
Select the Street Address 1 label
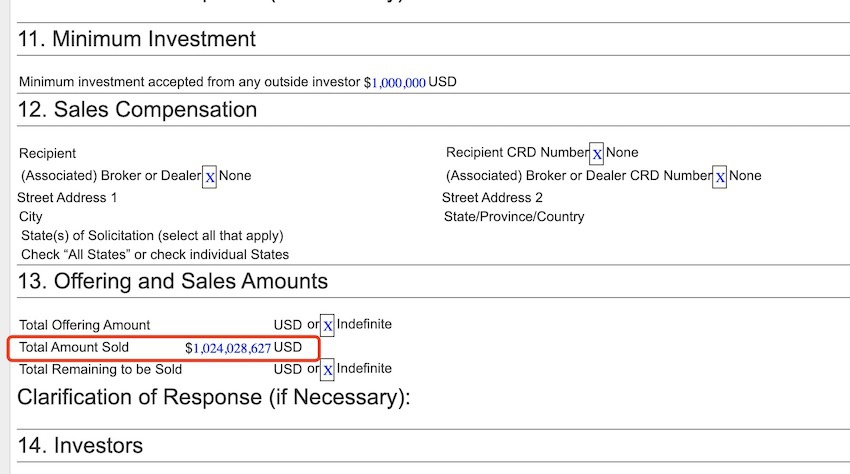tap(67, 198)
